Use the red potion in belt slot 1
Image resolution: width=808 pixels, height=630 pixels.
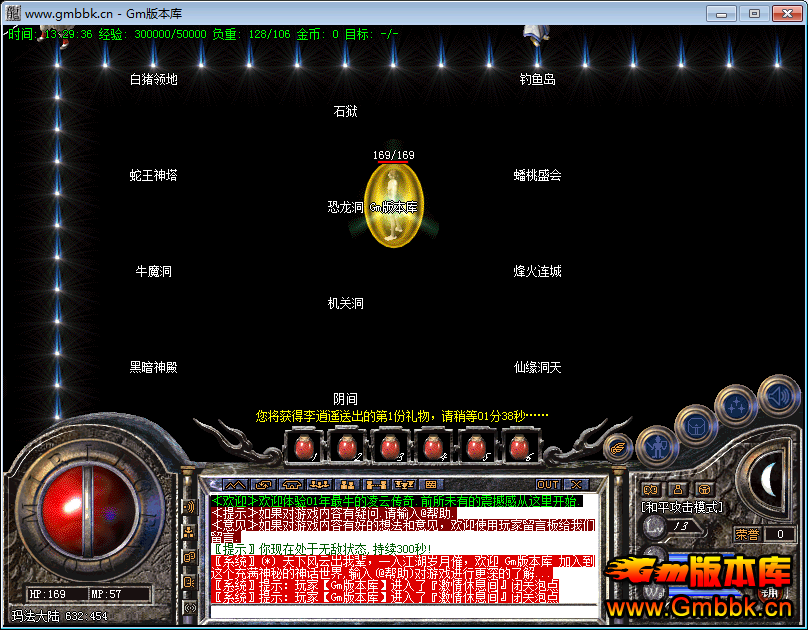point(304,447)
